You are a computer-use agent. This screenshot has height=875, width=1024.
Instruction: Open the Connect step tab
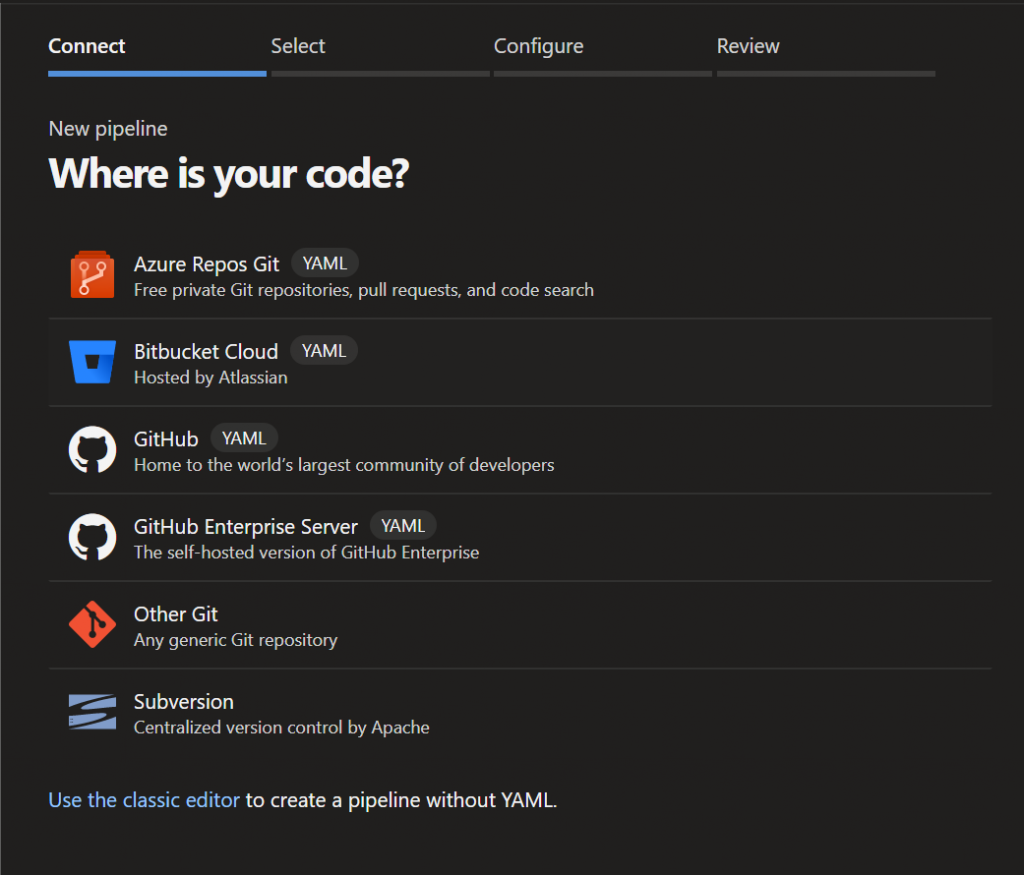pos(157,55)
